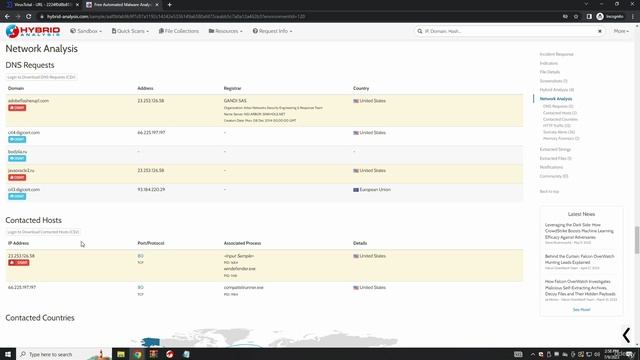
Task: Go to Notifications in sidebar
Action: point(551,167)
